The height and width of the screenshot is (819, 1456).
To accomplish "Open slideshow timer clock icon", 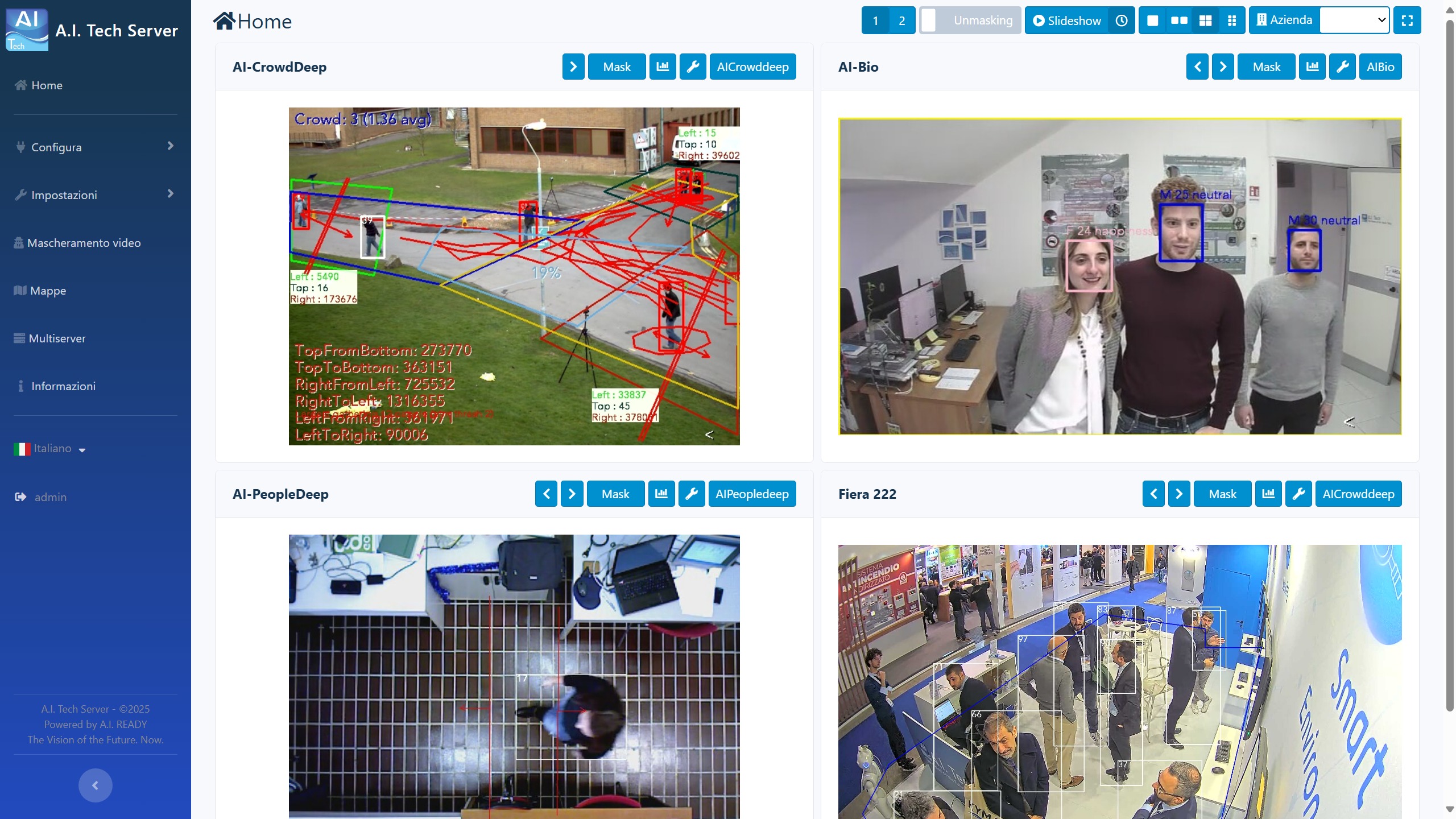I will click(1122, 20).
